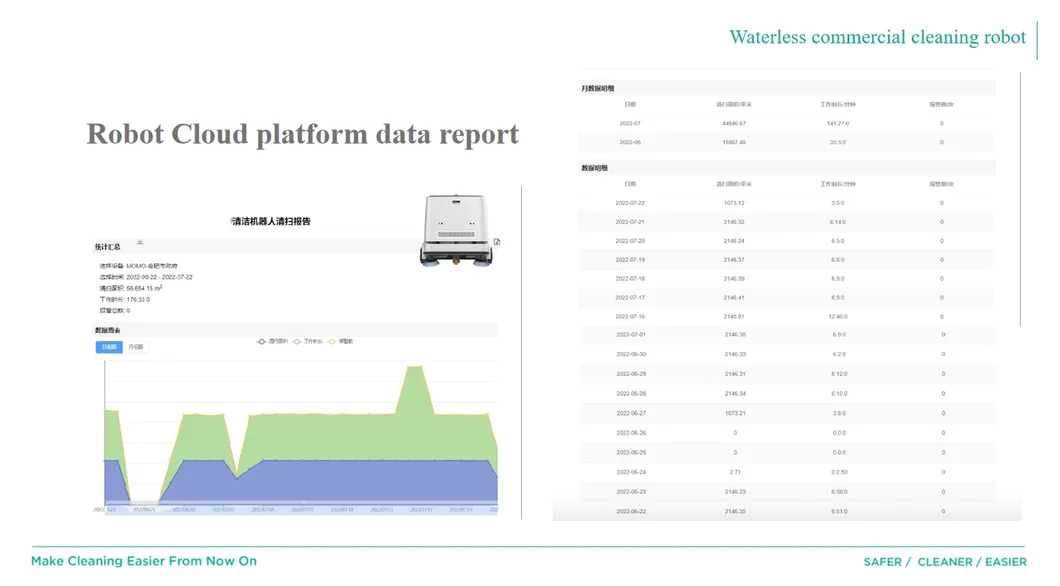The height and width of the screenshot is (586, 1060).
Task: Select the blue daily view tab
Action: tap(109, 347)
